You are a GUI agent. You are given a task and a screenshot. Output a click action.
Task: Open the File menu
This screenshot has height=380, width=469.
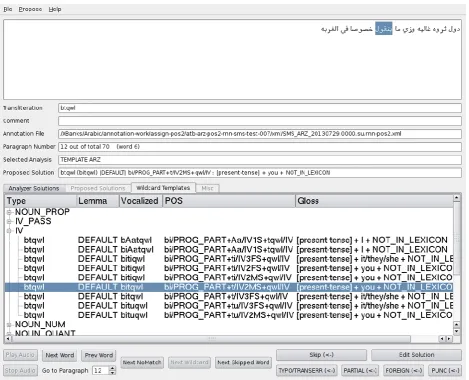tap(8, 9)
